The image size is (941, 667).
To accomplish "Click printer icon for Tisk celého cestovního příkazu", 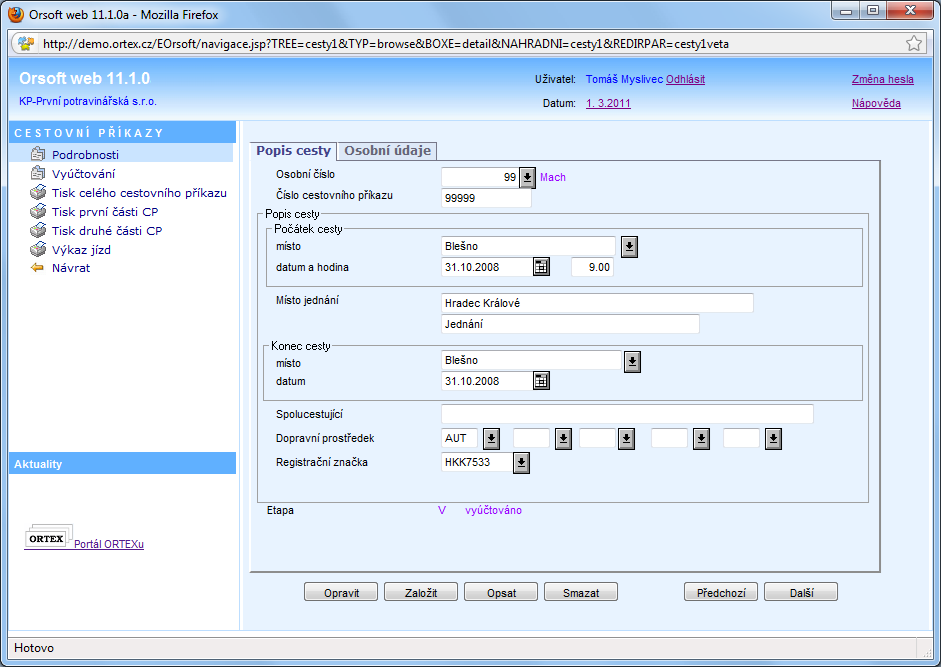I will click(38, 193).
